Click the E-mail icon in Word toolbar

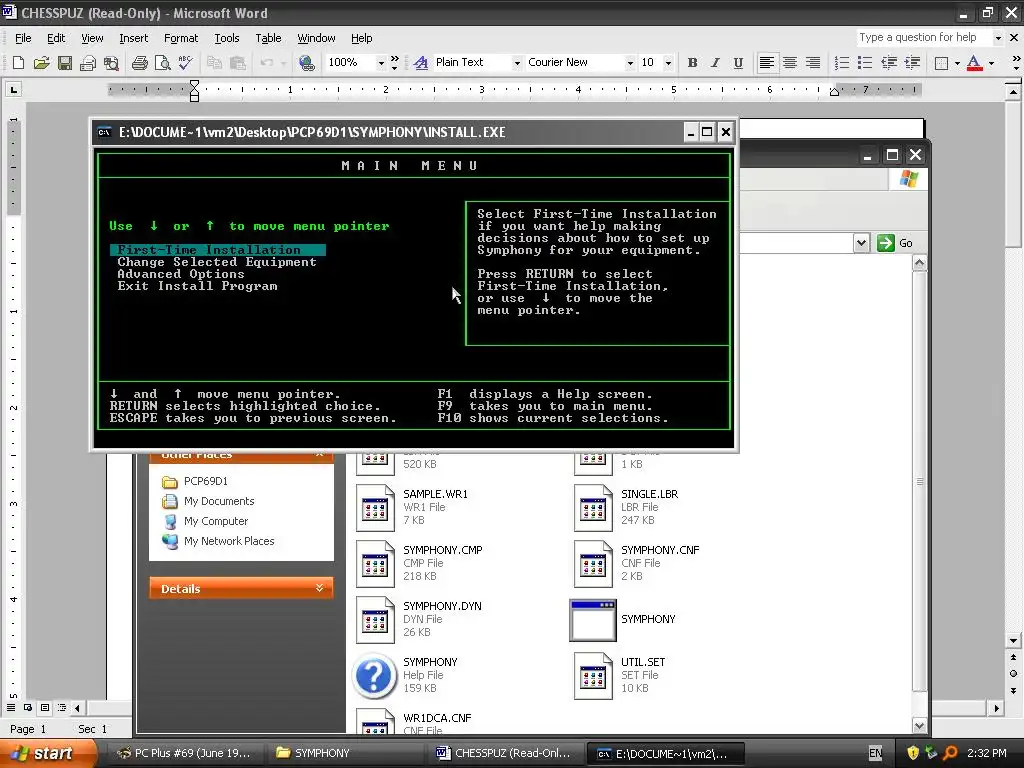click(x=88, y=63)
